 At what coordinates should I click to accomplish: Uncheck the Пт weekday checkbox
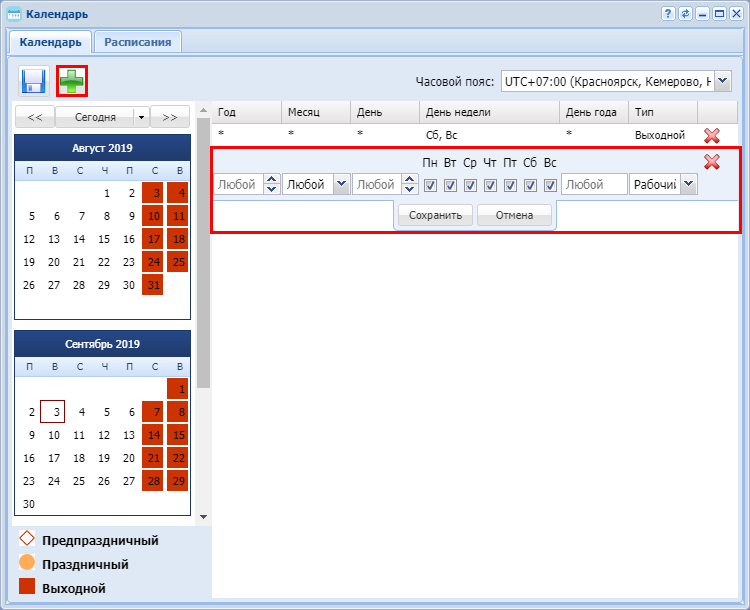pyautogui.click(x=510, y=185)
